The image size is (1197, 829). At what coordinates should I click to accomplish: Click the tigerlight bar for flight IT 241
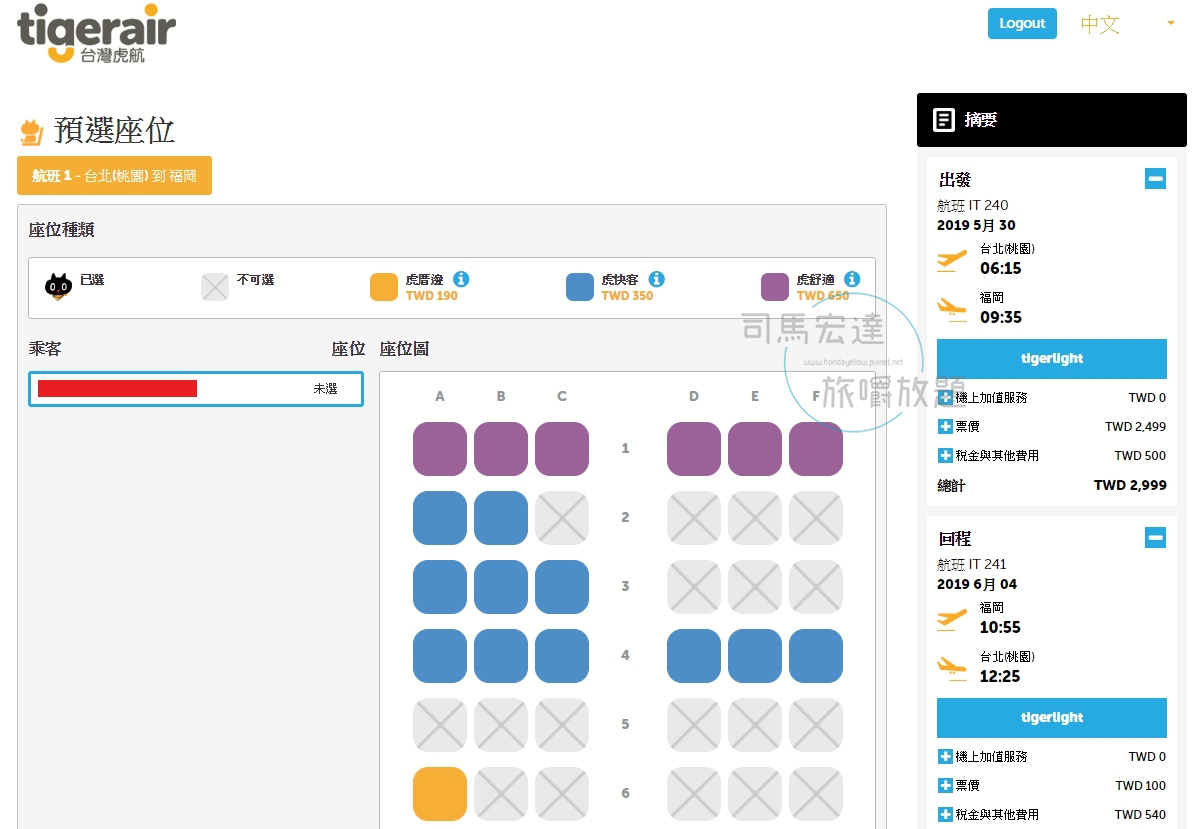click(x=1052, y=718)
